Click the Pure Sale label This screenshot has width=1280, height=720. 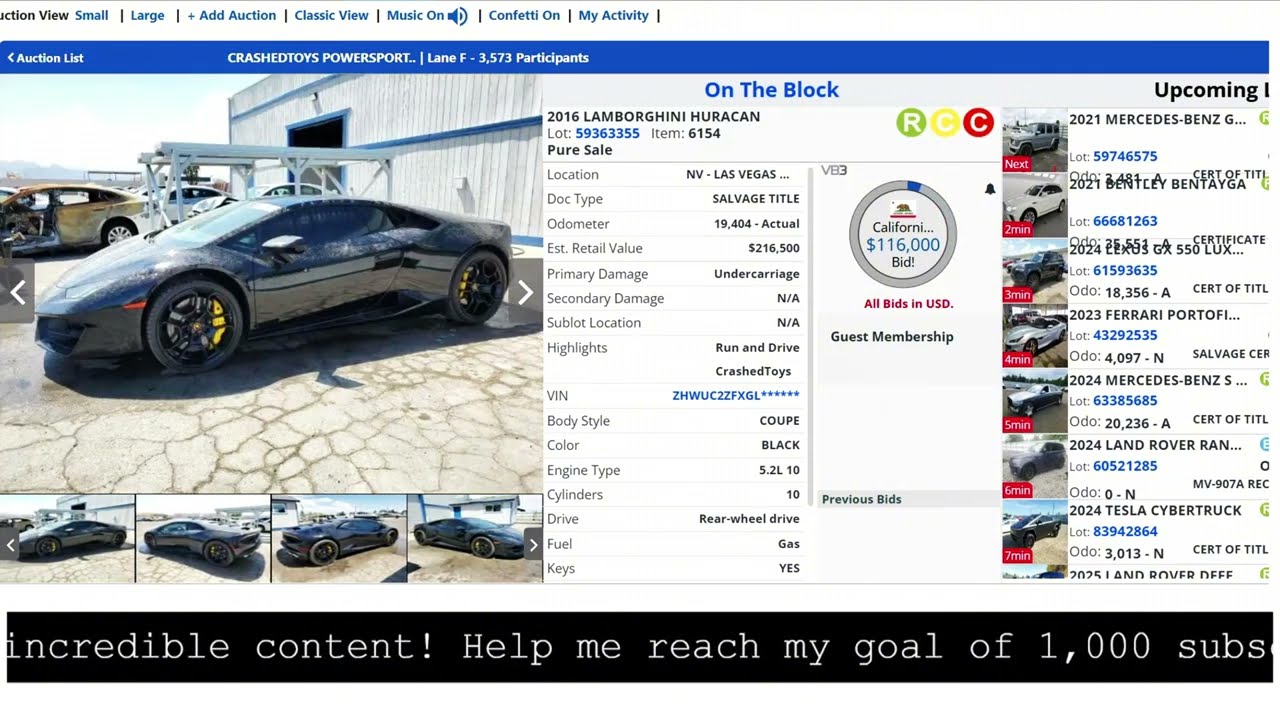coord(579,150)
